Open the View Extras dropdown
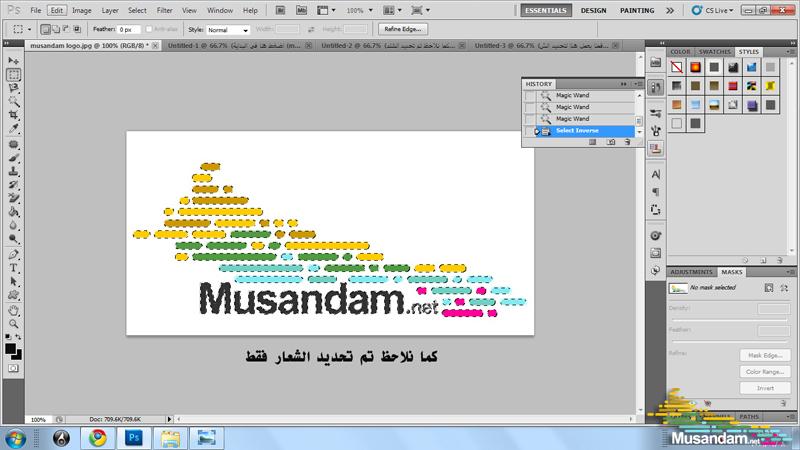 (326, 10)
